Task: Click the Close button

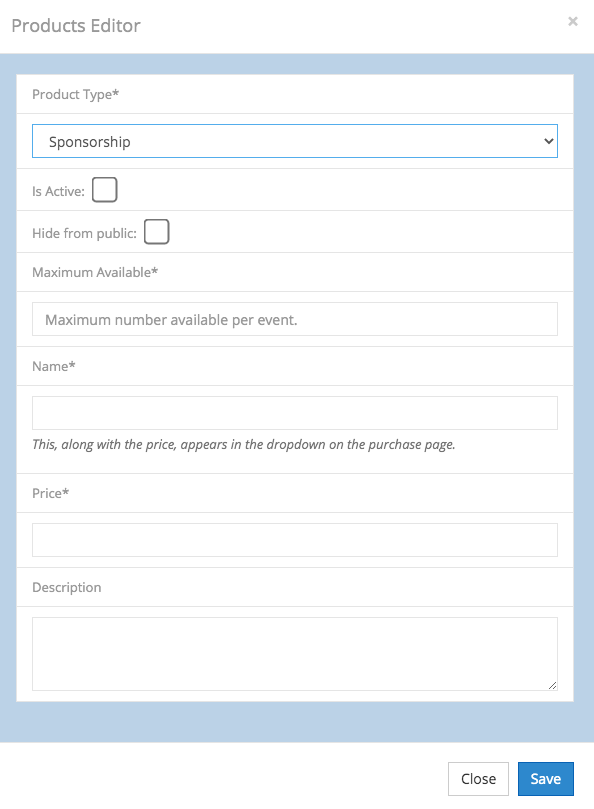Action: (478, 779)
